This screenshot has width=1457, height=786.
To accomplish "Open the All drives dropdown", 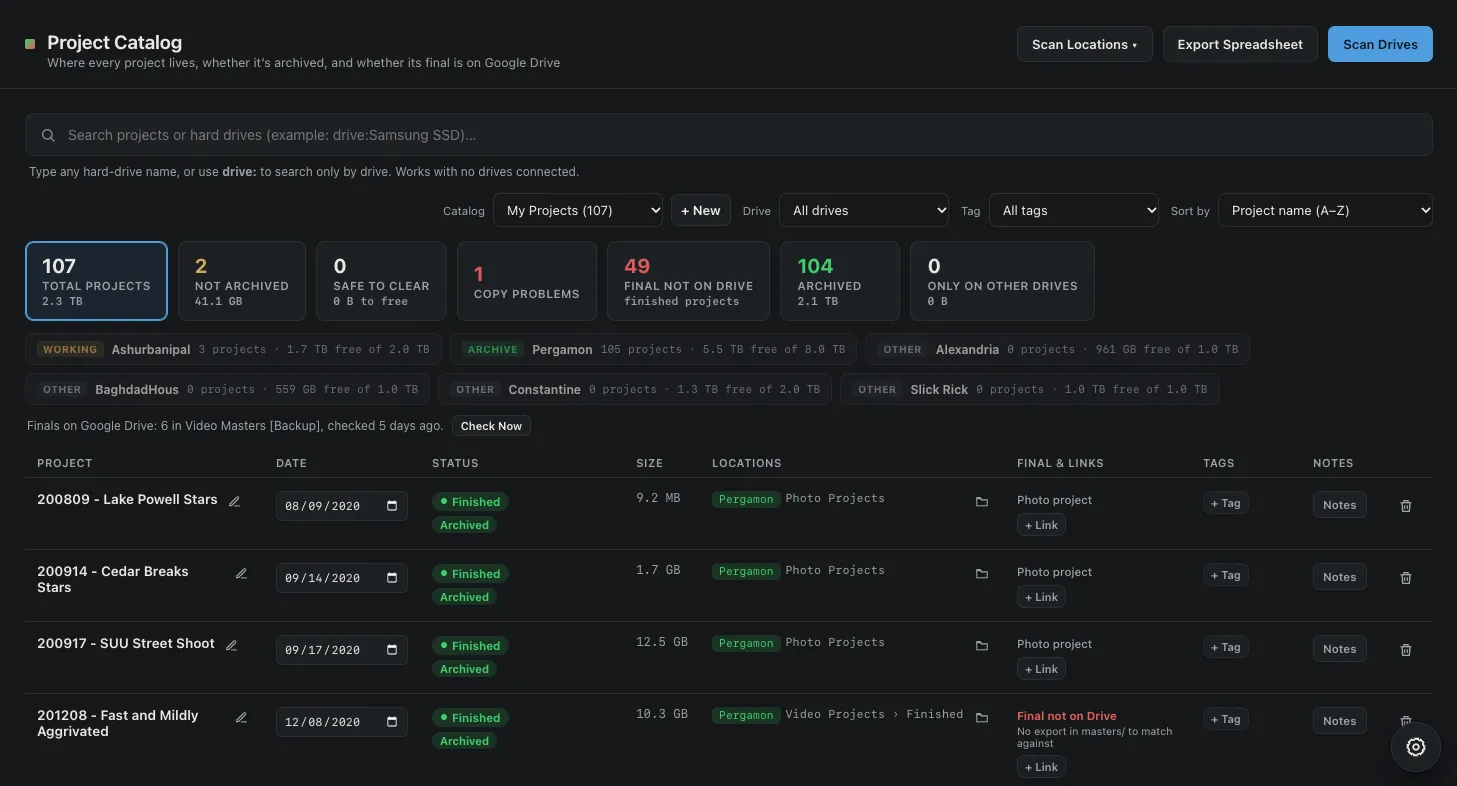I will tap(864, 210).
